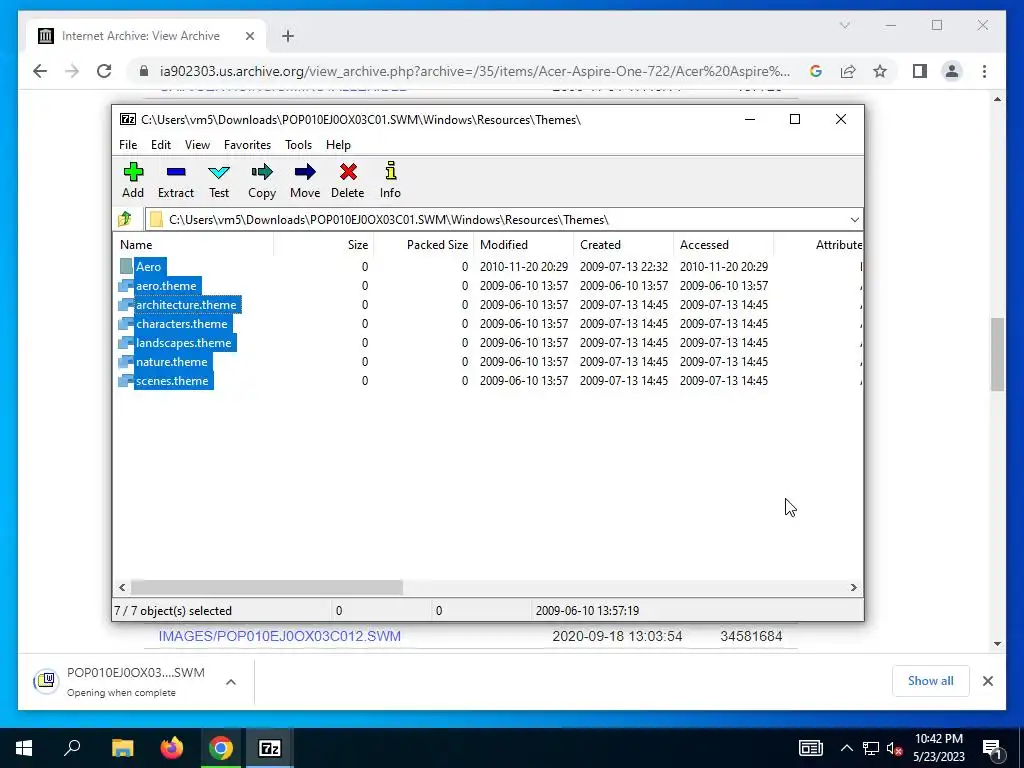The image size is (1024, 768).
Task: Sort by the Modified column header
Action: [524, 245]
